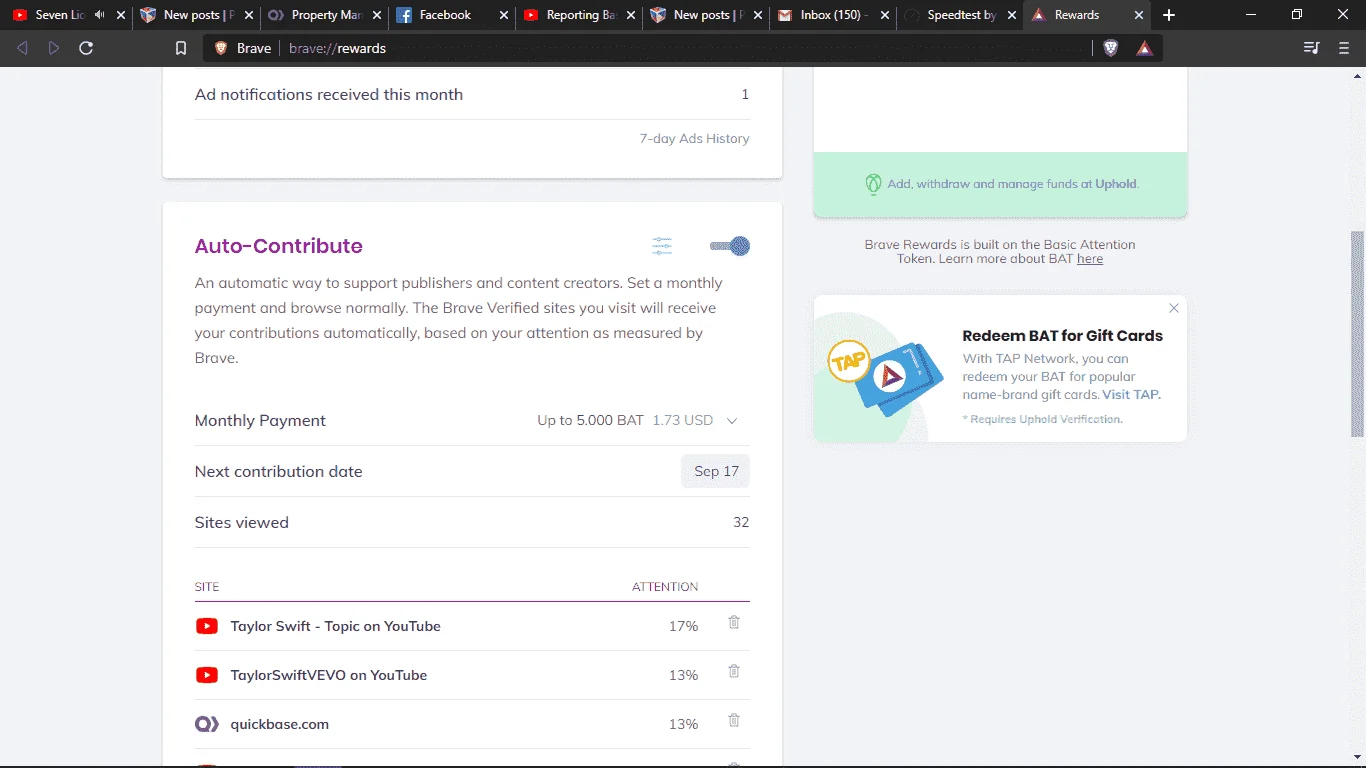This screenshot has width=1366, height=768.
Task: Open the 7-day Ads History link
Action: [x=694, y=139]
